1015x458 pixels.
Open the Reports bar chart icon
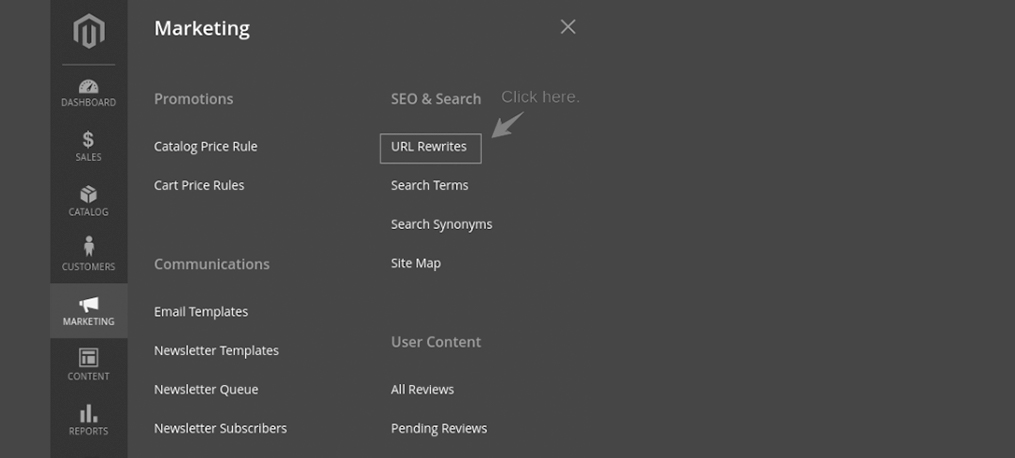(x=89, y=413)
